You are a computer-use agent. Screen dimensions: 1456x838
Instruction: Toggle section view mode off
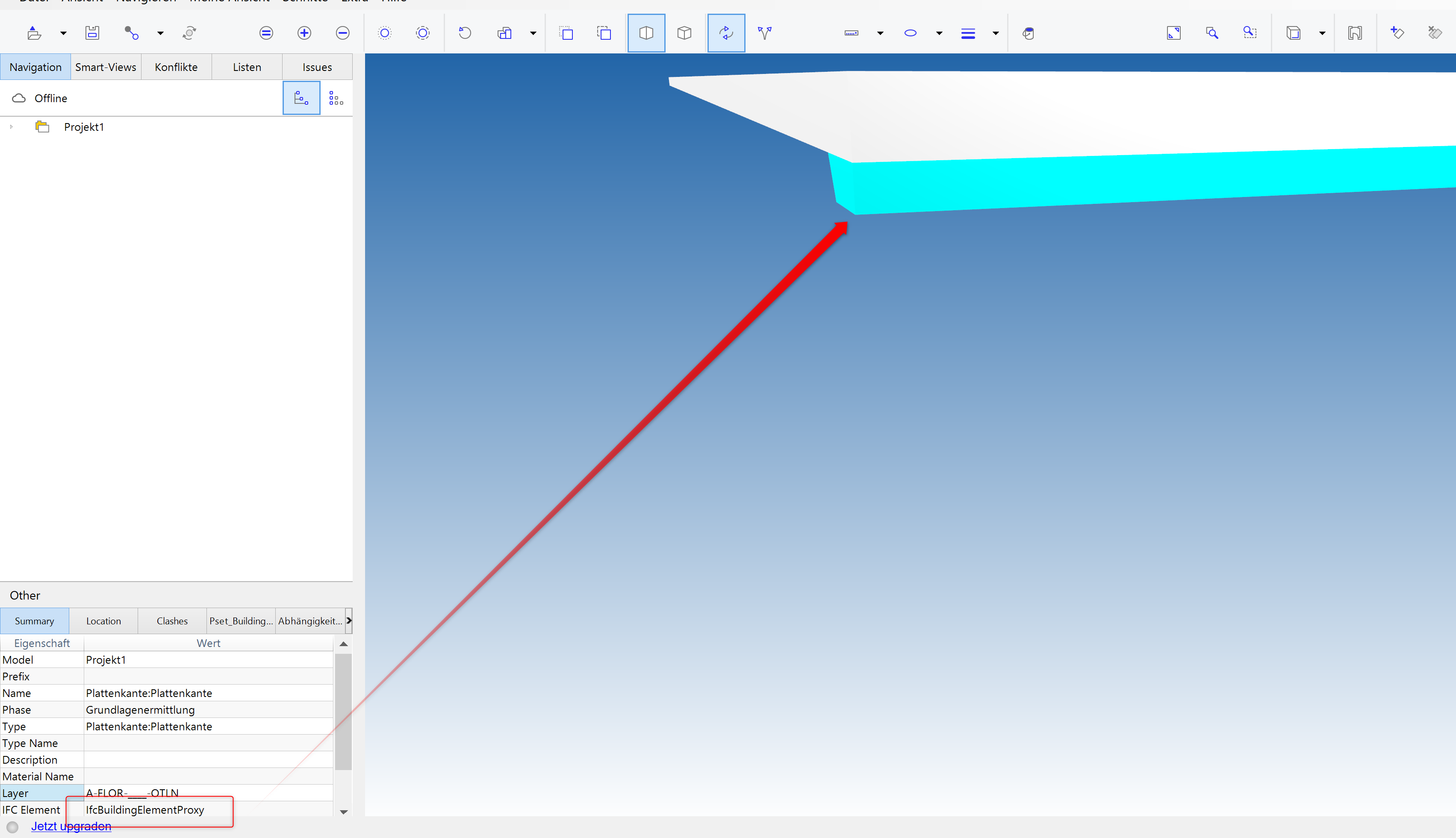coord(646,33)
